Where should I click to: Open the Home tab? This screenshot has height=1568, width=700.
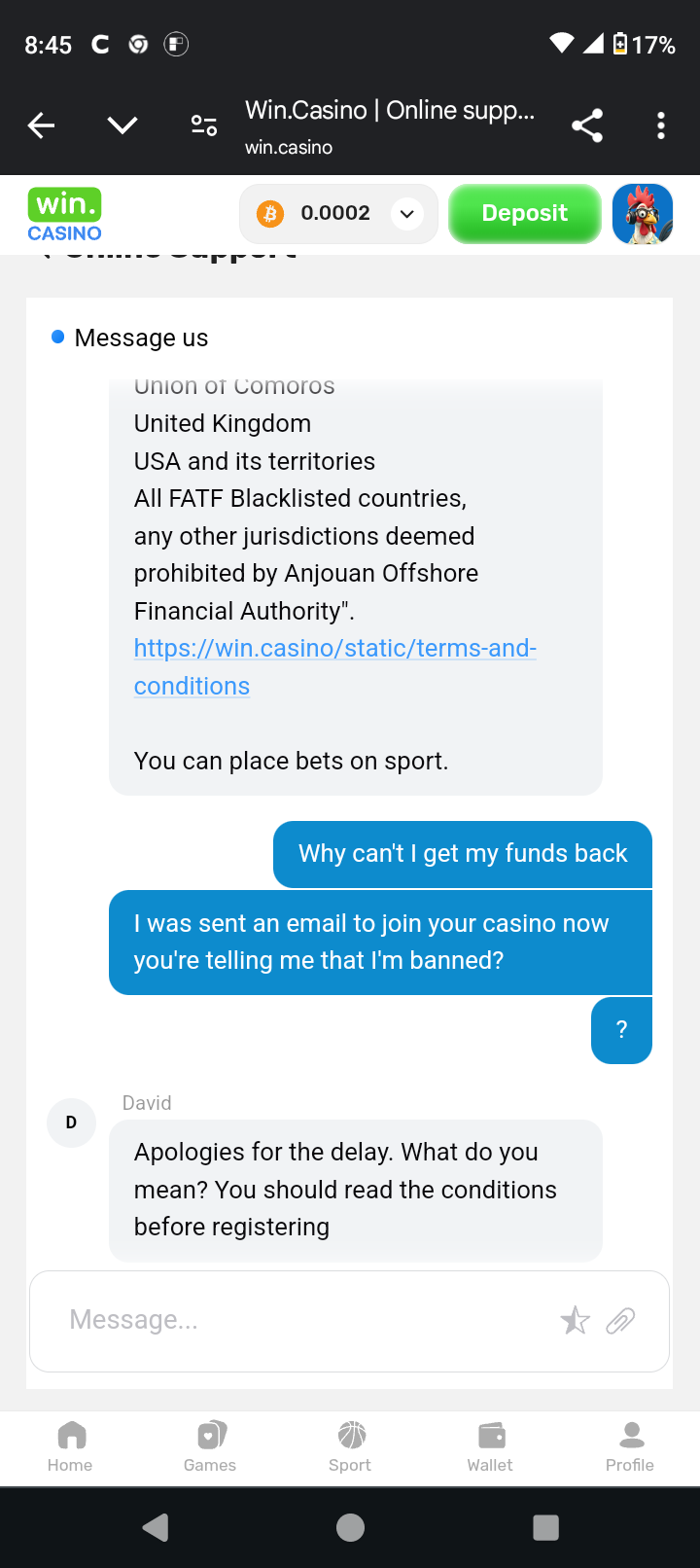pos(70,1446)
